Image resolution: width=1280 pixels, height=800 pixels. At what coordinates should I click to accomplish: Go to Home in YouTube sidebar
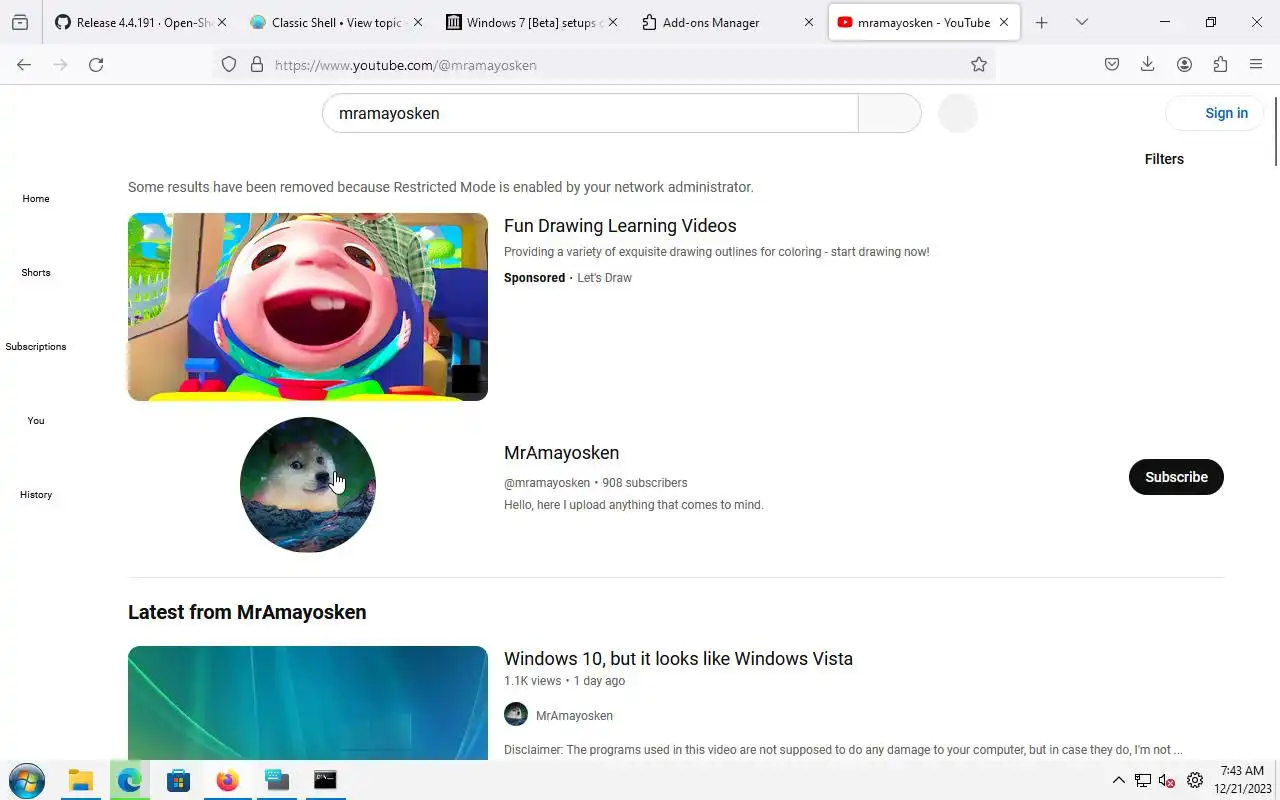(x=36, y=198)
